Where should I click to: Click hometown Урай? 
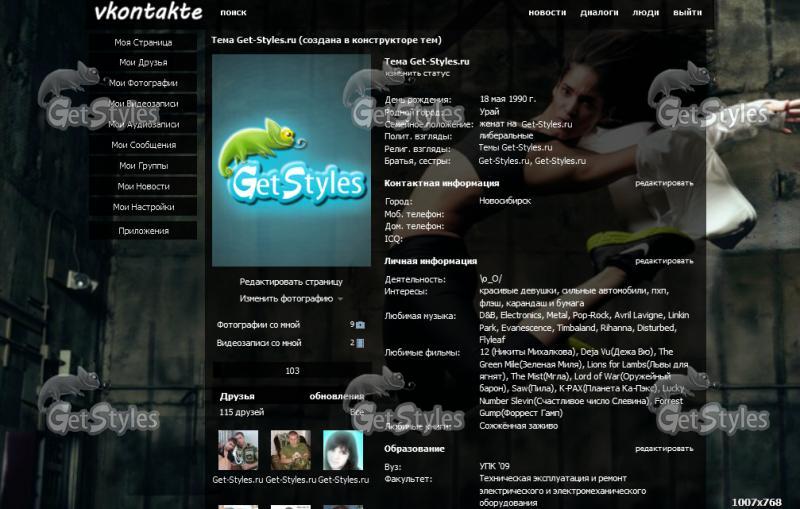coord(489,112)
